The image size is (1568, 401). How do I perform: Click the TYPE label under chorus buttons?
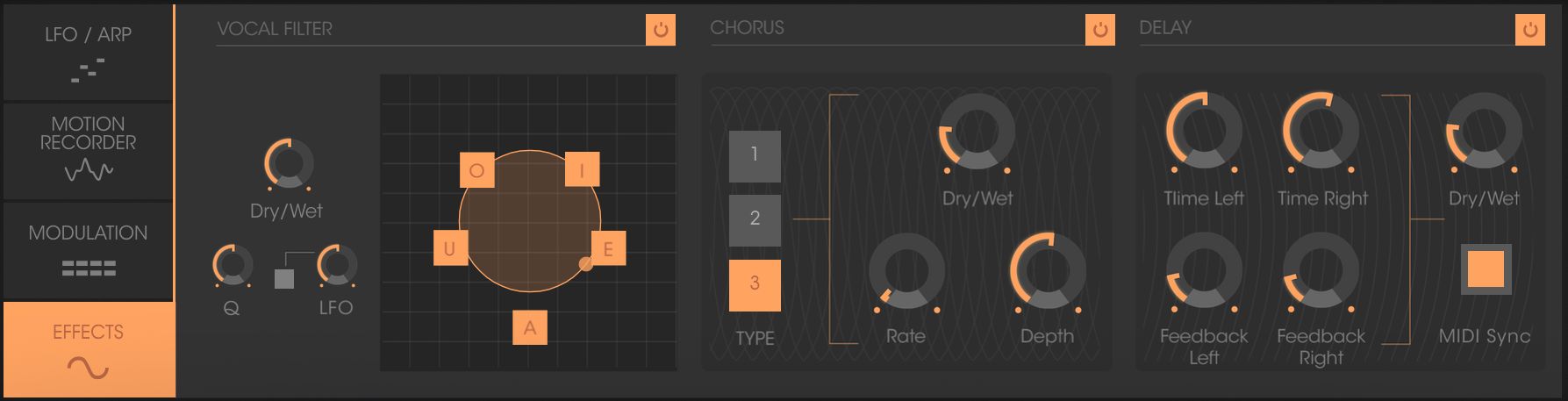(x=755, y=338)
